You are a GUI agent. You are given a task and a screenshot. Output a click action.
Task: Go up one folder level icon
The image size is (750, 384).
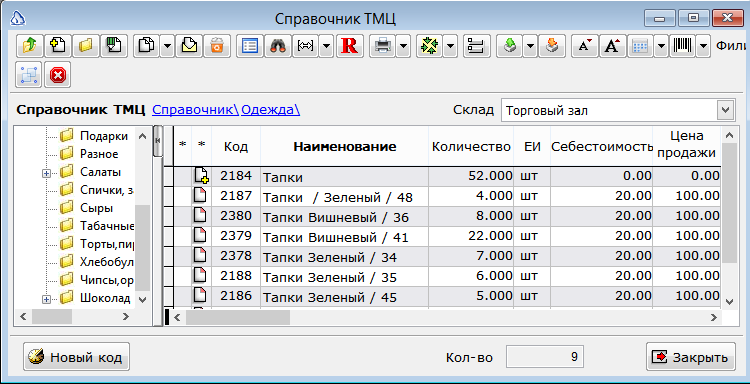point(30,45)
